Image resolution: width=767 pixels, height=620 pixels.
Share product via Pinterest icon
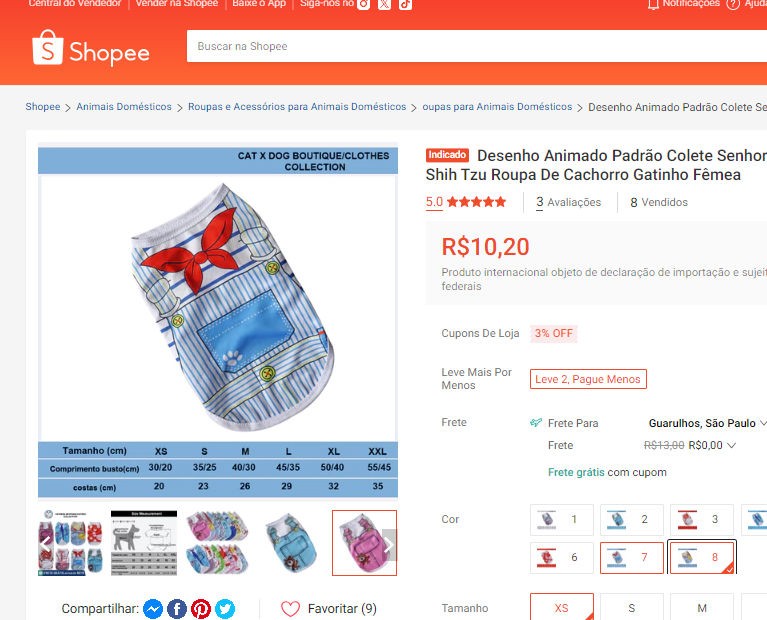pos(201,609)
